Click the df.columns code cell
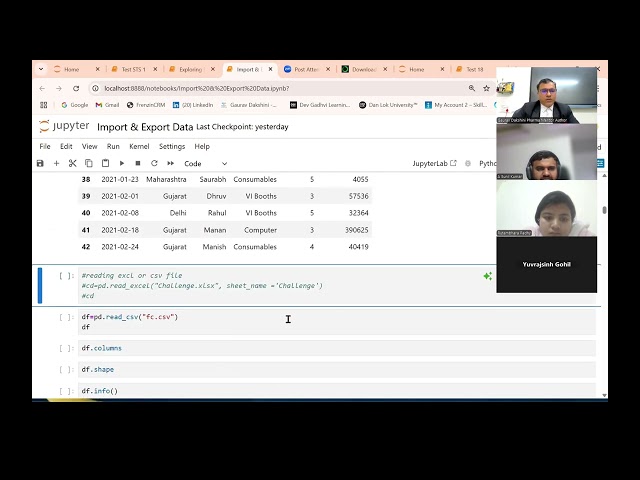Viewport: 640px width, 480px height. (337, 348)
